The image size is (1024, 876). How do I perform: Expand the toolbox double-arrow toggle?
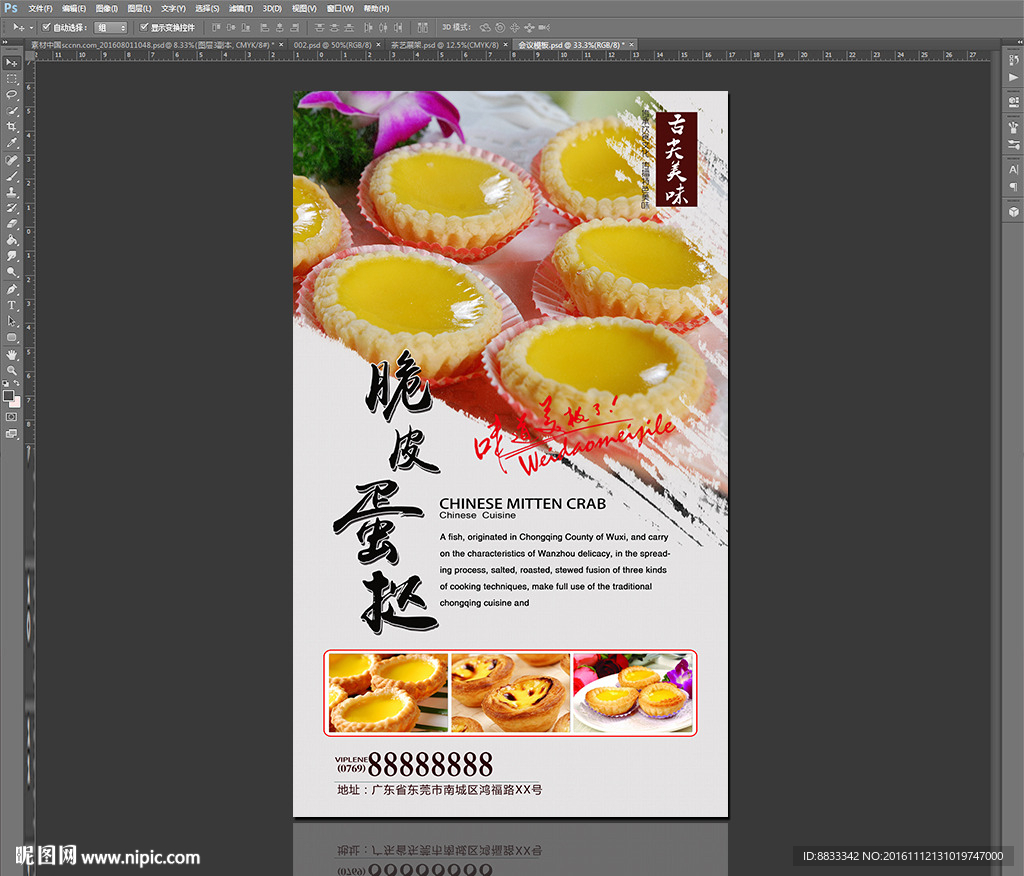(5, 42)
